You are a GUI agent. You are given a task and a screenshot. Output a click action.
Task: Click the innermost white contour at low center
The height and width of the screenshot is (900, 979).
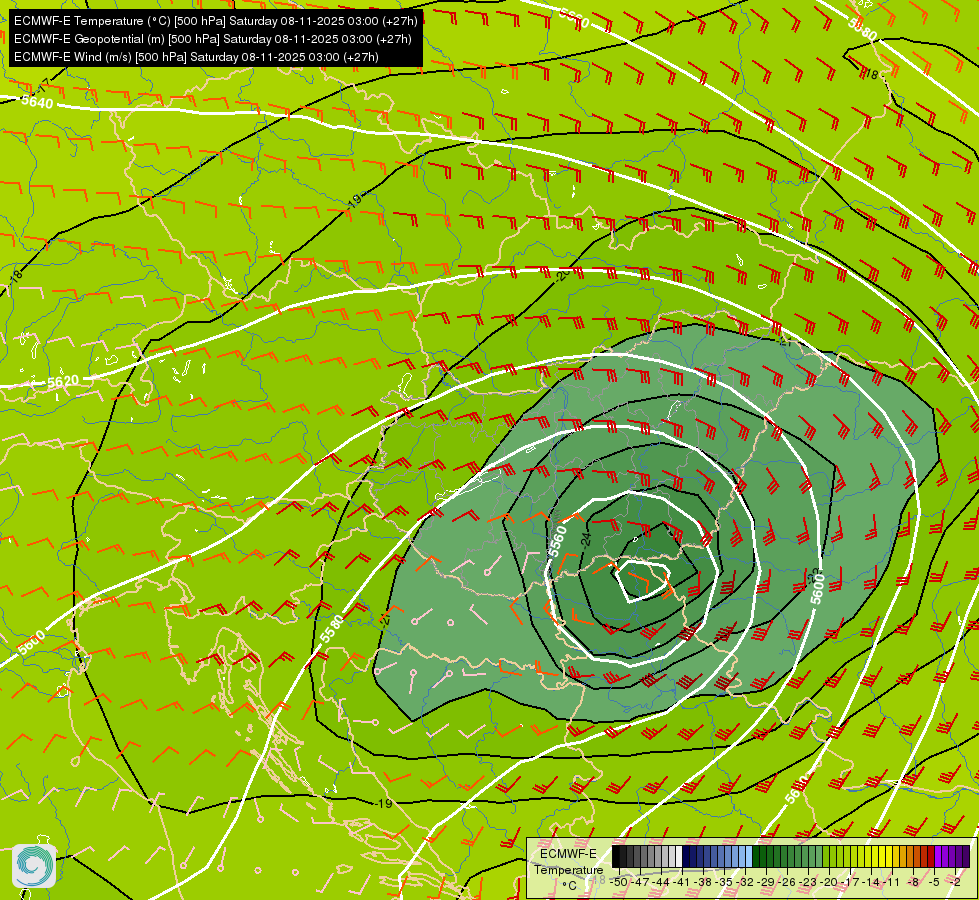(643, 581)
